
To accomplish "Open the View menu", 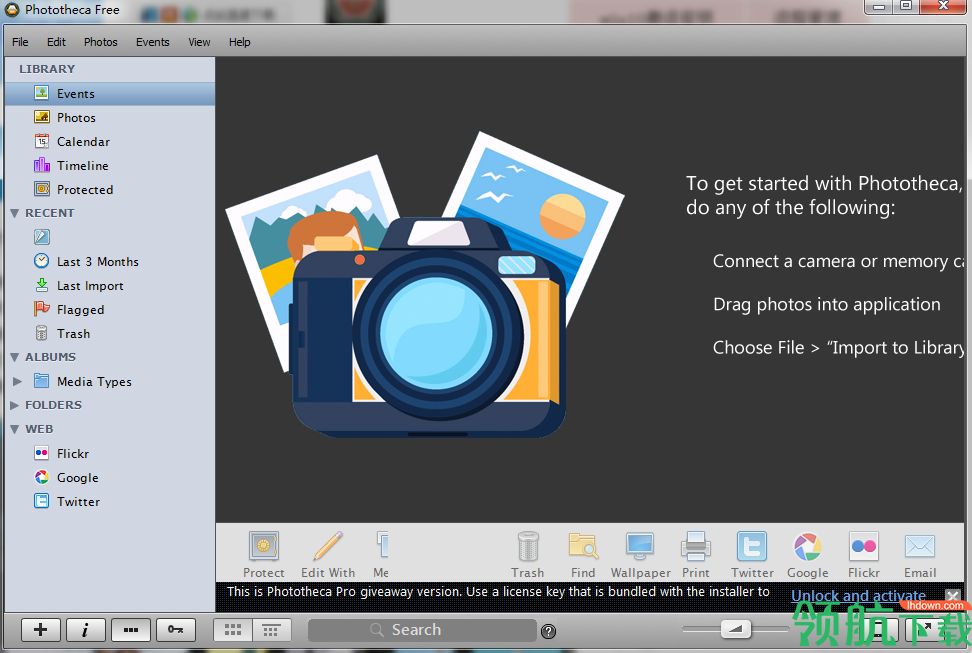I will click(199, 42).
